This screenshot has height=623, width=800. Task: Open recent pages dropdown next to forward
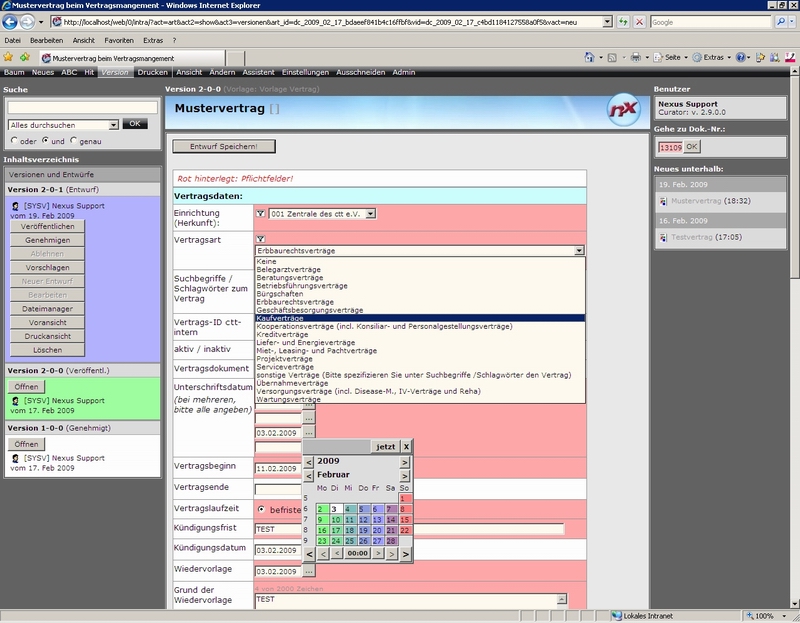41,22
